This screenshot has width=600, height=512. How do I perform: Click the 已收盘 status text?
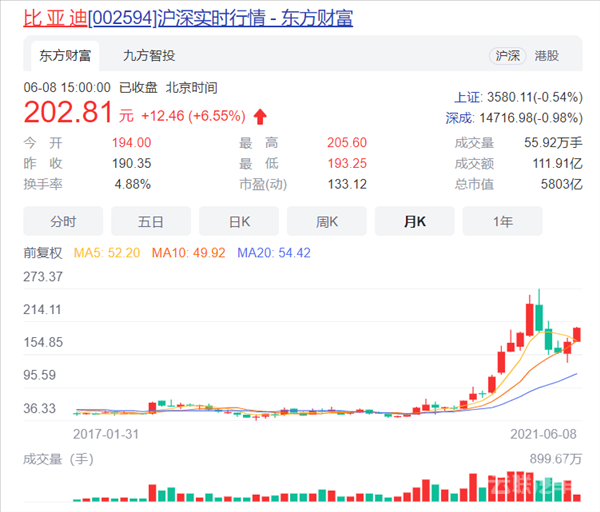coord(138,88)
